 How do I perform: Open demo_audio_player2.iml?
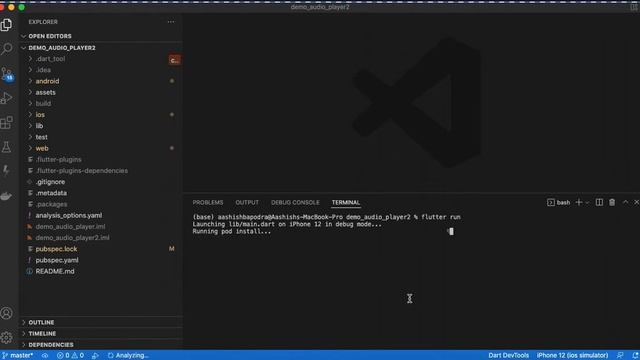click(x=101, y=238)
